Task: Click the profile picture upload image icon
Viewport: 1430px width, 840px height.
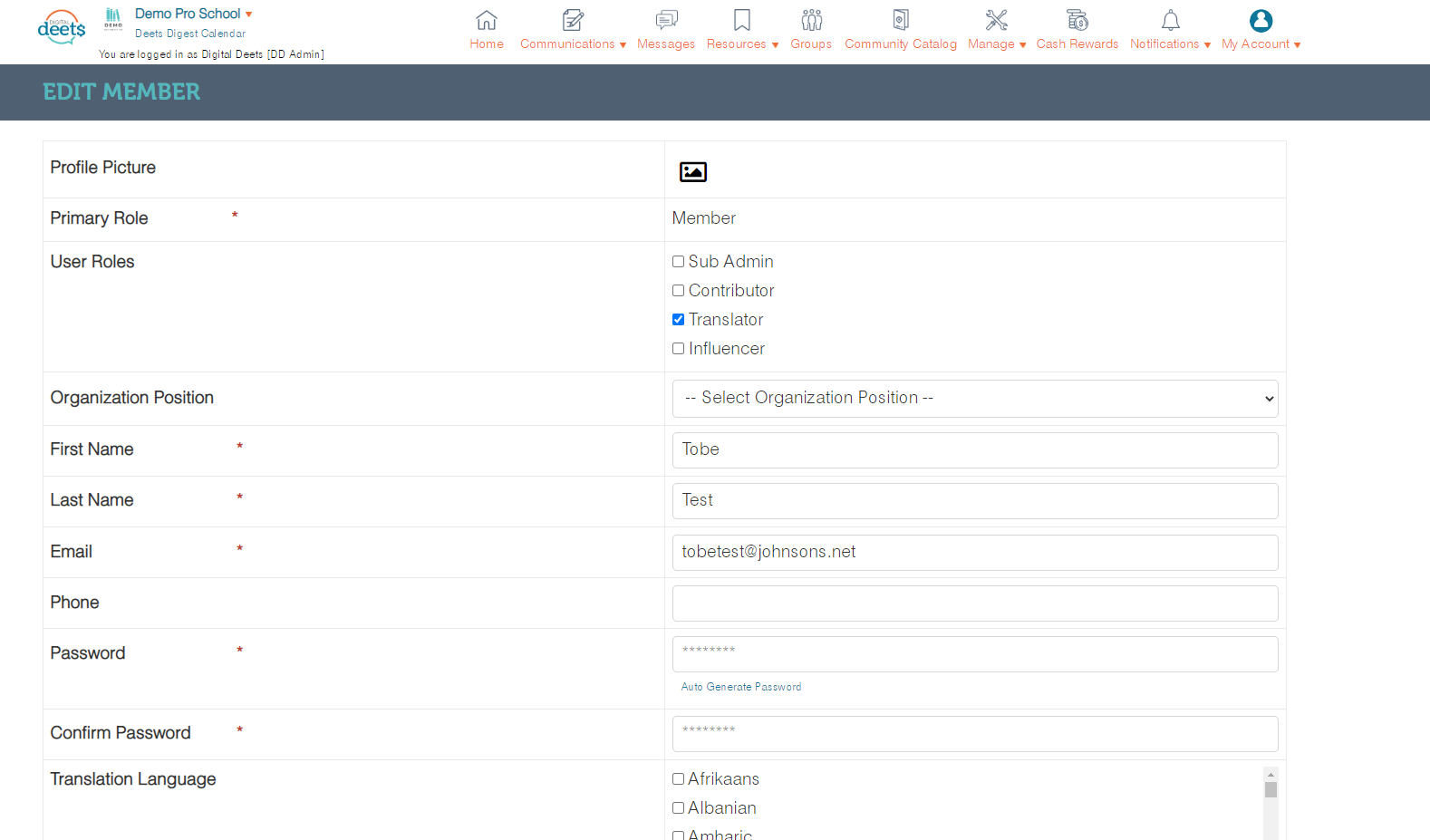Action: [693, 171]
